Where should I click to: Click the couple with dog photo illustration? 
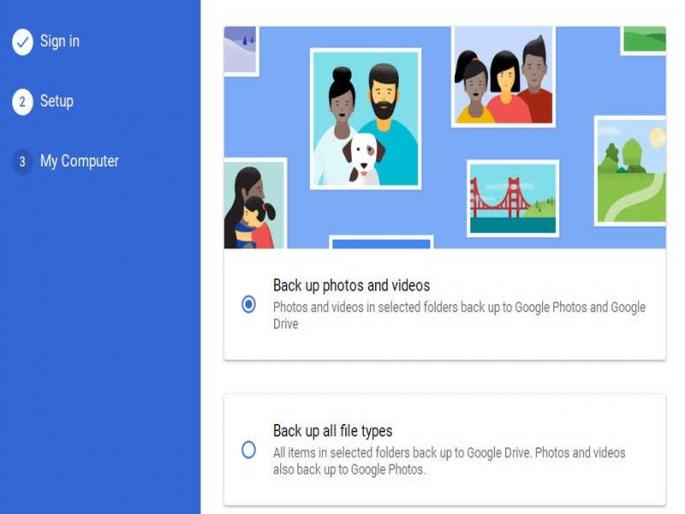[366, 119]
